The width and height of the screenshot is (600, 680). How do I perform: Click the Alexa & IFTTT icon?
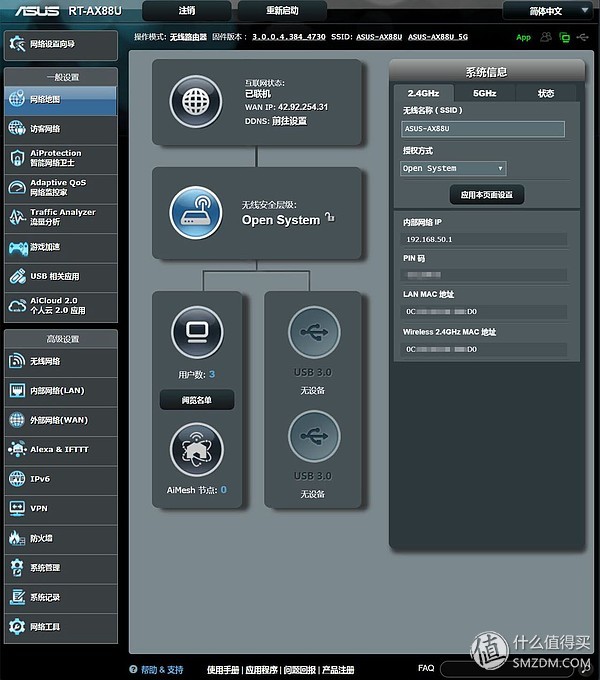(x=17, y=449)
